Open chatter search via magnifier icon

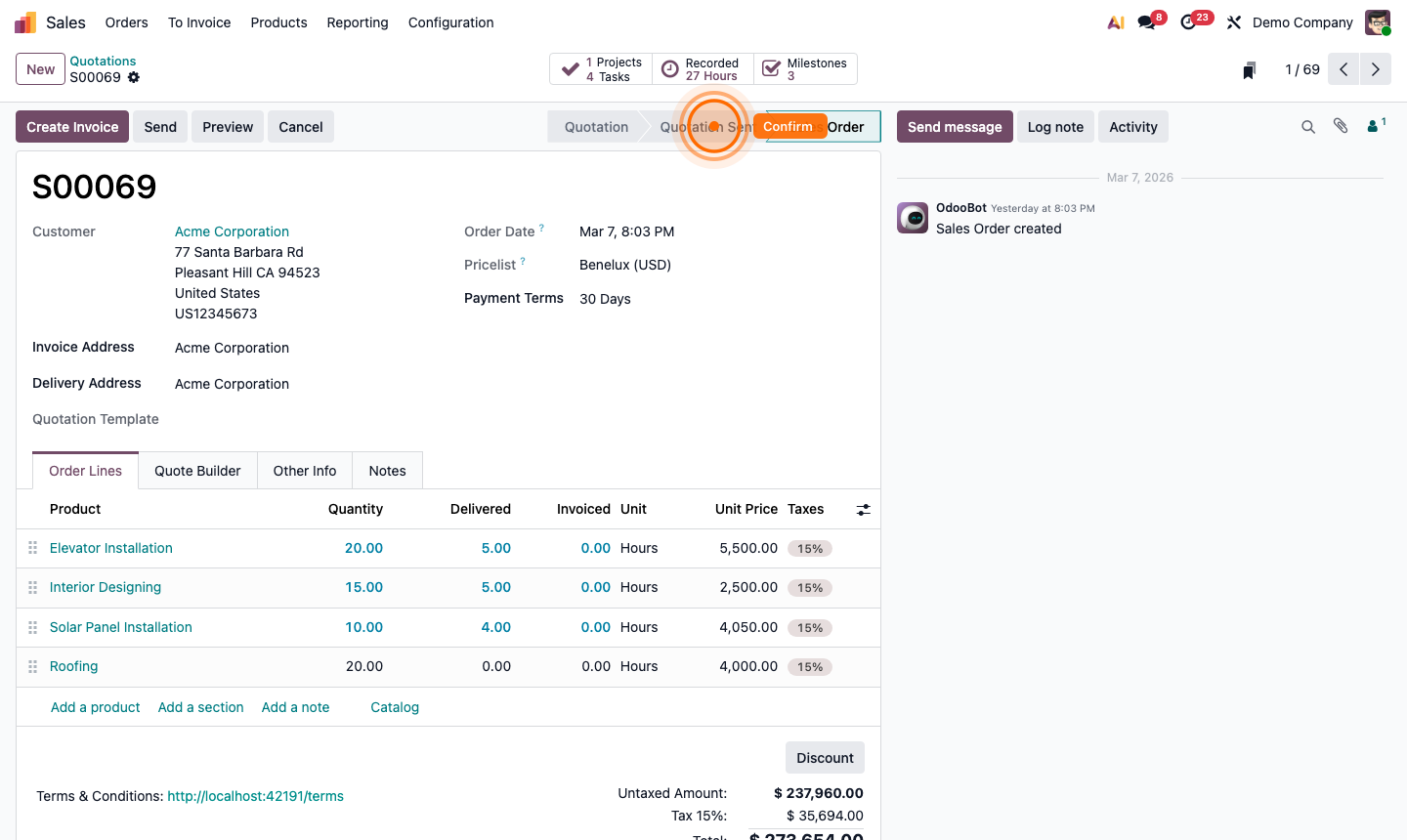[1308, 126]
